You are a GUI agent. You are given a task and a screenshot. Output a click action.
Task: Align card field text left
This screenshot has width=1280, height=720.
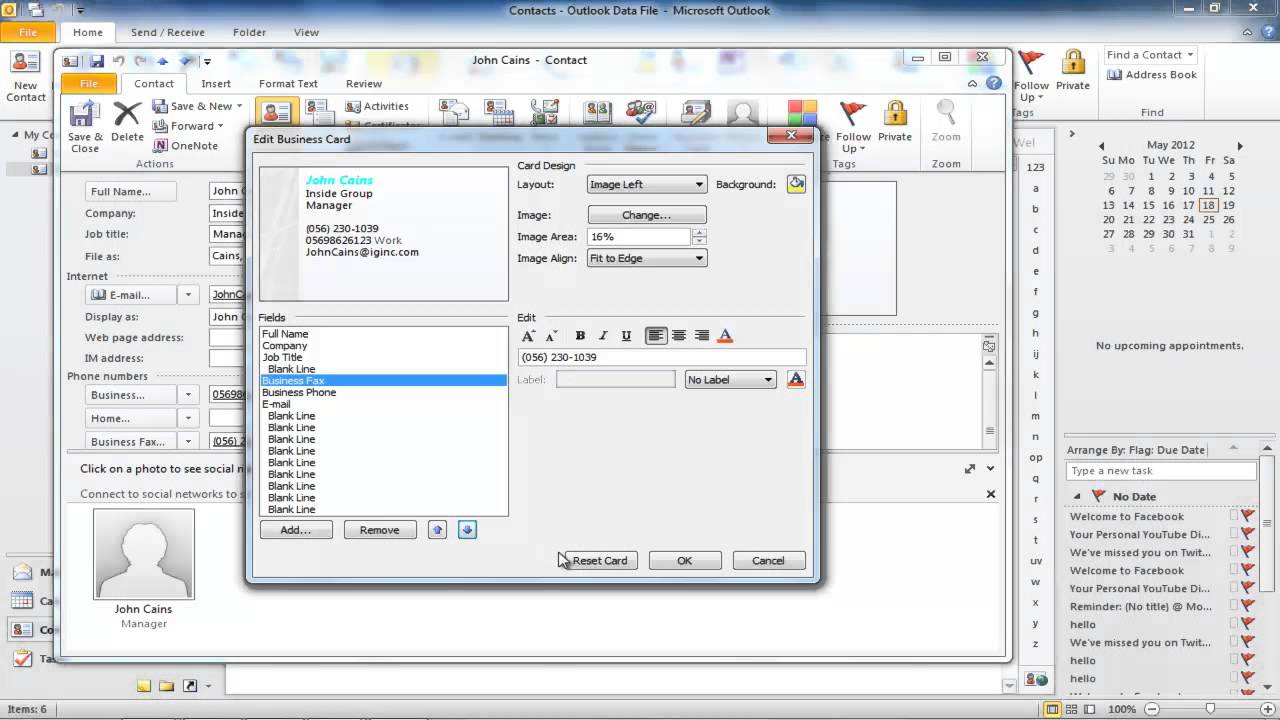(x=656, y=336)
